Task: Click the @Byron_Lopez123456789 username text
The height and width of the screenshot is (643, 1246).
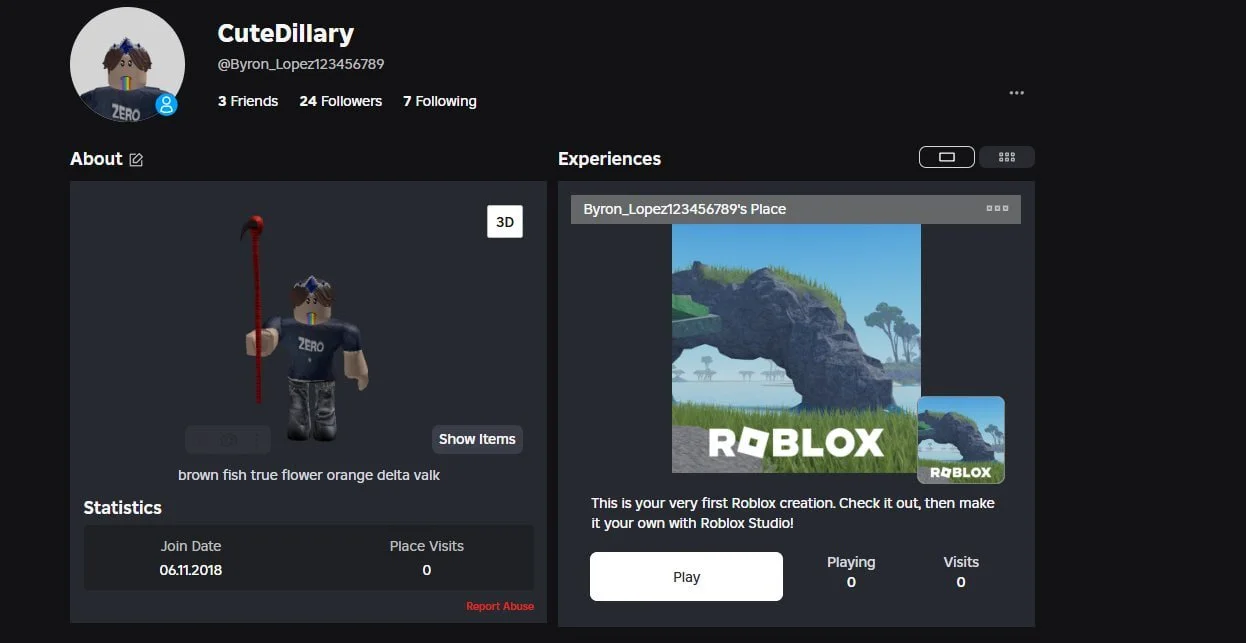Action: 301,64
